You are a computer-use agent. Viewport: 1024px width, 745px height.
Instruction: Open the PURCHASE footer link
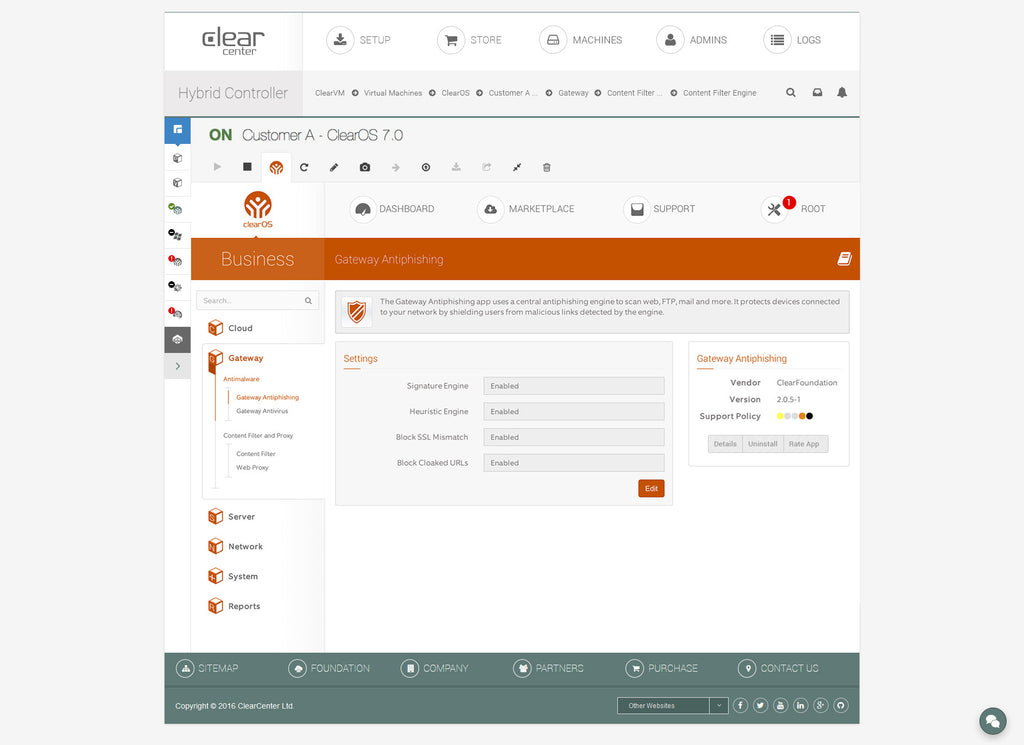[662, 669]
